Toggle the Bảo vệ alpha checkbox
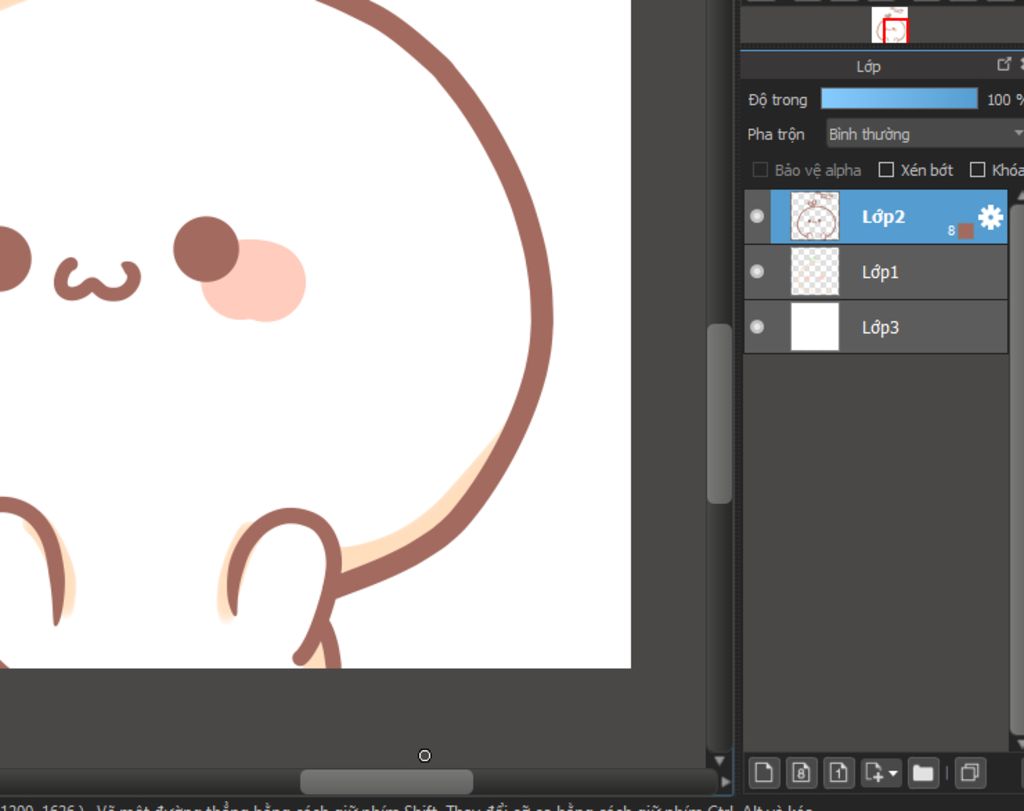This screenshot has height=811, width=1024. click(760, 170)
